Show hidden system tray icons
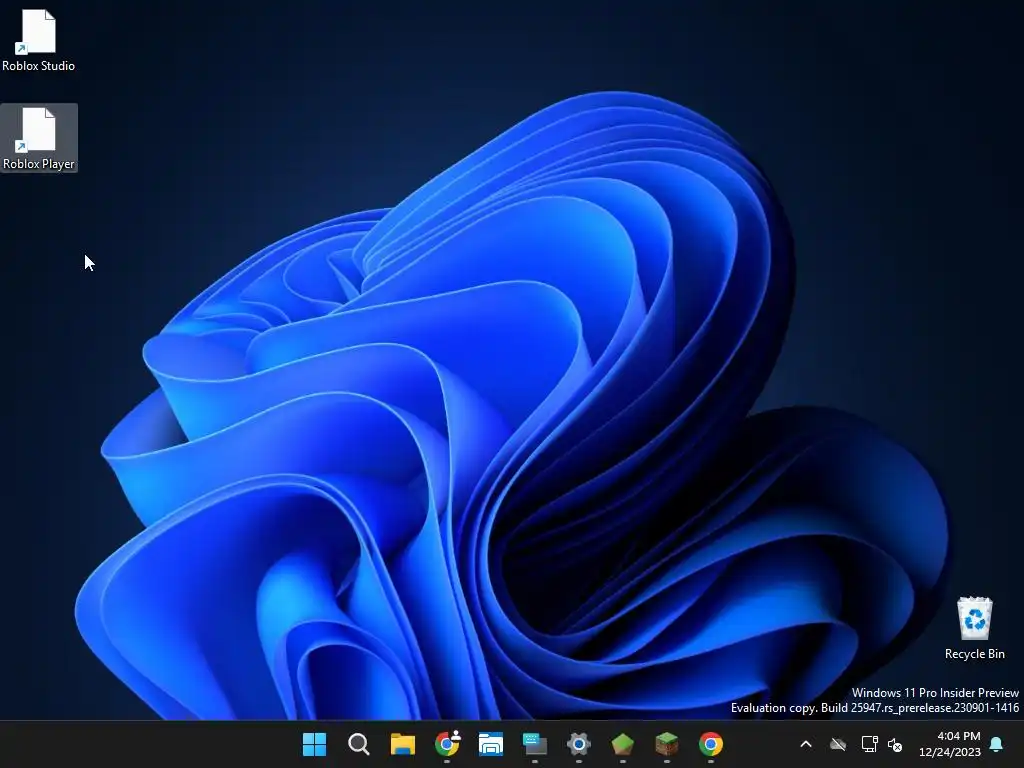Image resolution: width=1024 pixels, height=768 pixels. [x=806, y=744]
